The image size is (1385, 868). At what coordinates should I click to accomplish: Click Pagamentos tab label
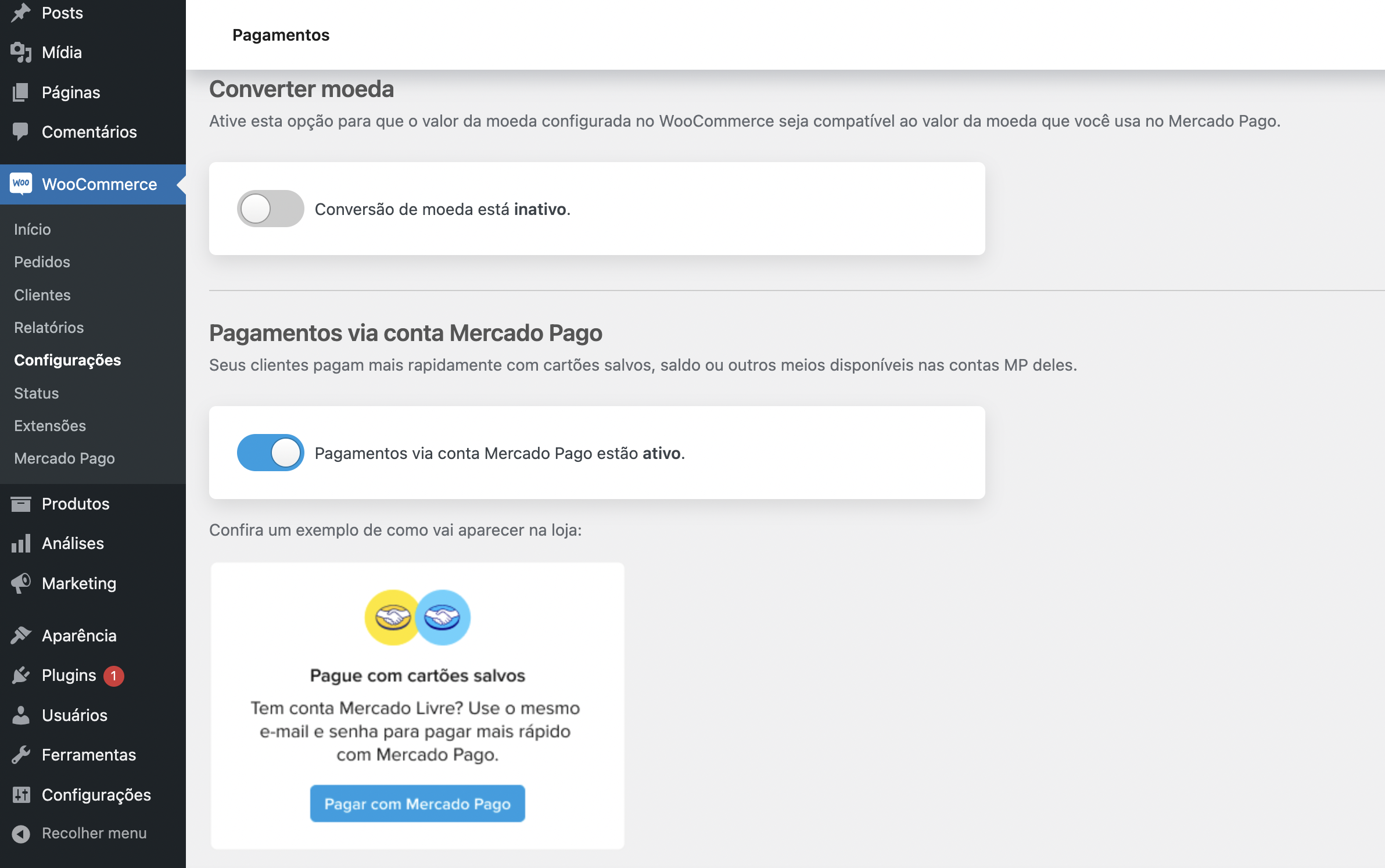280,35
